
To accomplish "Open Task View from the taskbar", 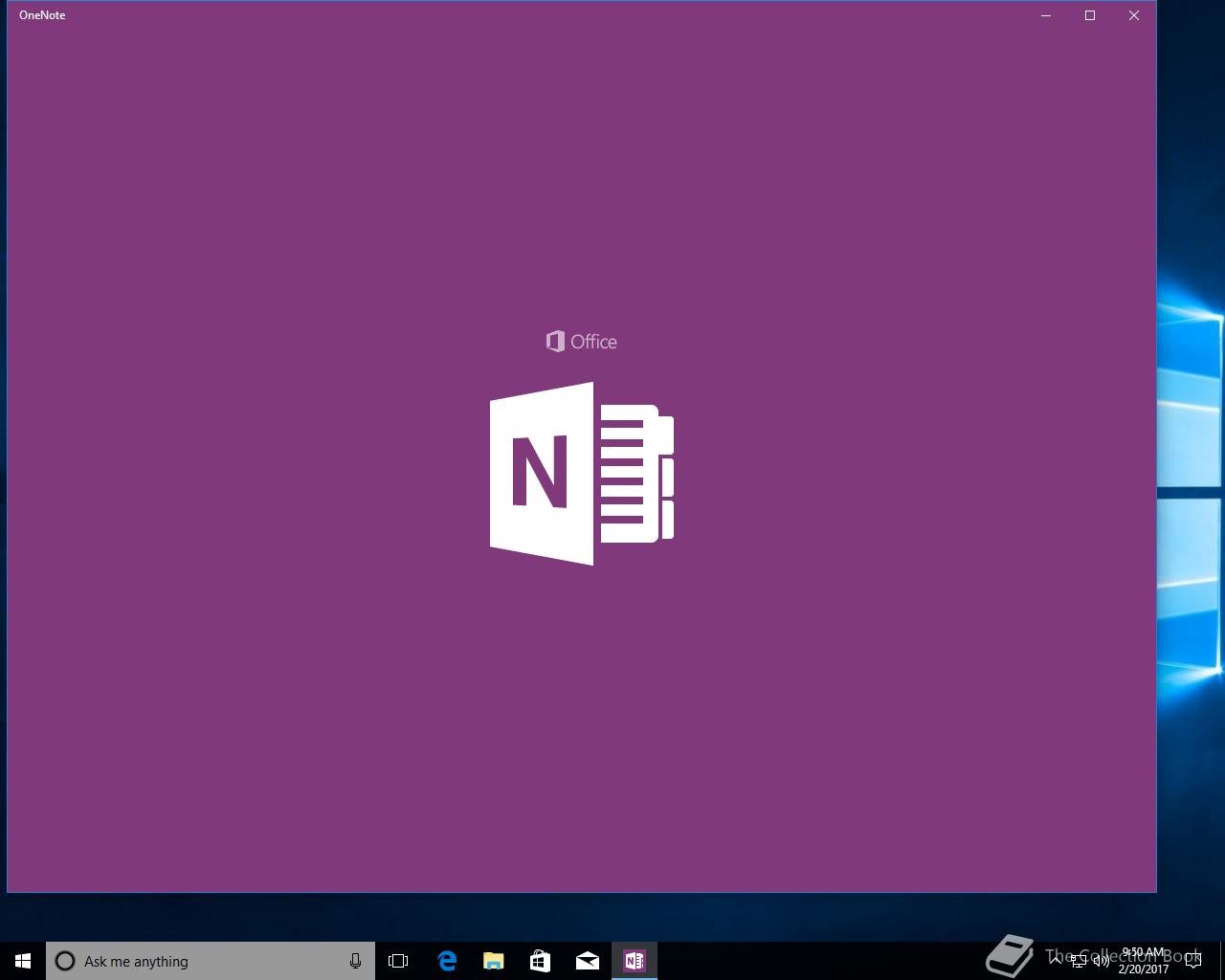I will pyautogui.click(x=398, y=961).
